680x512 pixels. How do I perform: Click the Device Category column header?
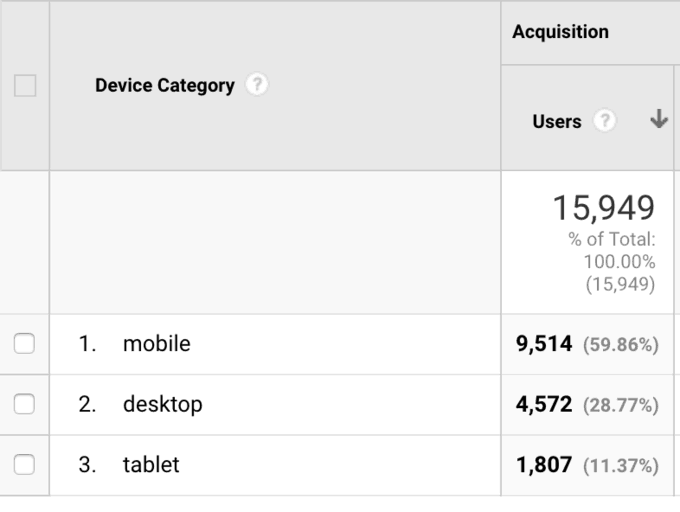[165, 85]
